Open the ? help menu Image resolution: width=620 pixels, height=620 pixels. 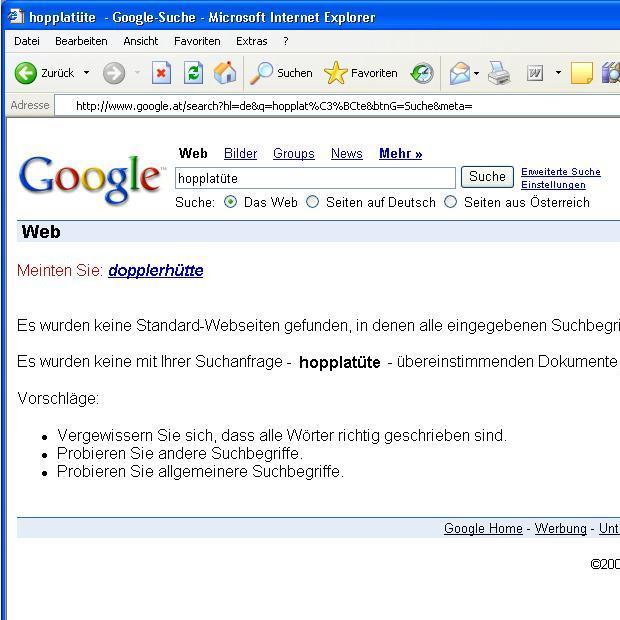(x=286, y=41)
